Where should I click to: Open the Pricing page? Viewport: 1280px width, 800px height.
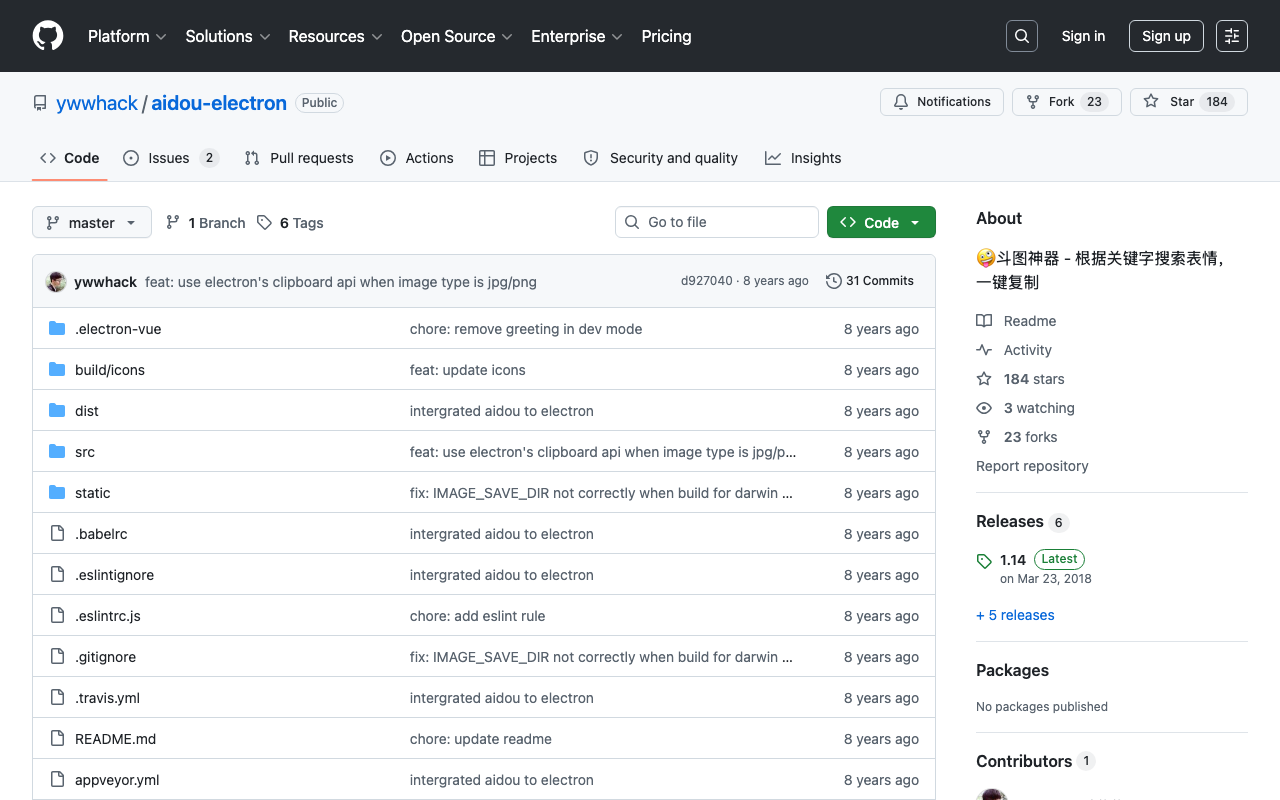click(x=666, y=36)
